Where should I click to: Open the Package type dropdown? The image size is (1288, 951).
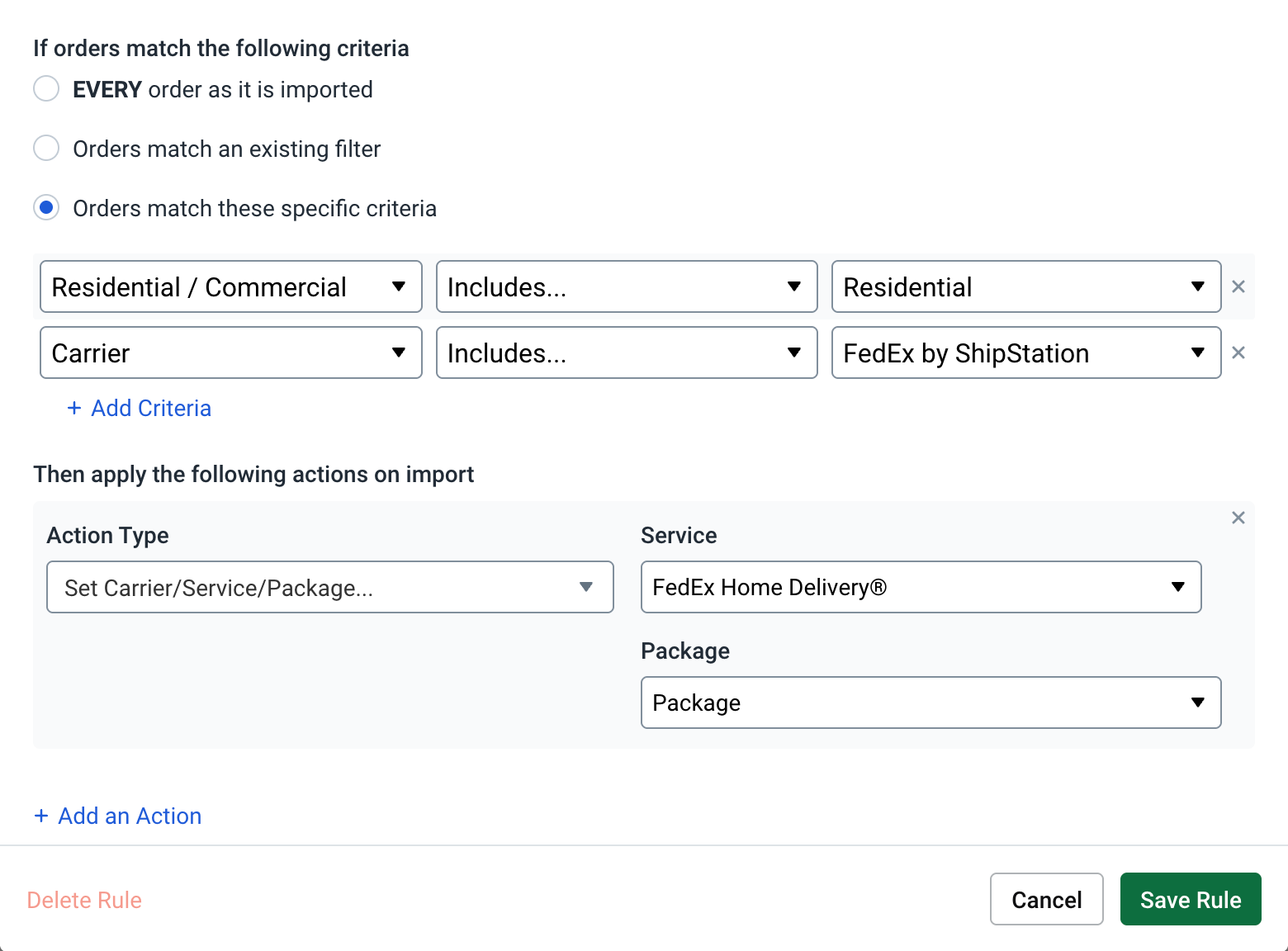[930, 703]
